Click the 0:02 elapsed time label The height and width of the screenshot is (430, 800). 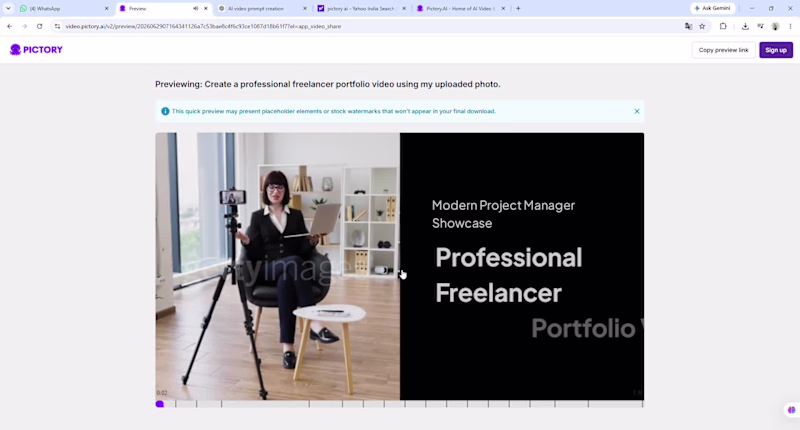[x=162, y=393]
